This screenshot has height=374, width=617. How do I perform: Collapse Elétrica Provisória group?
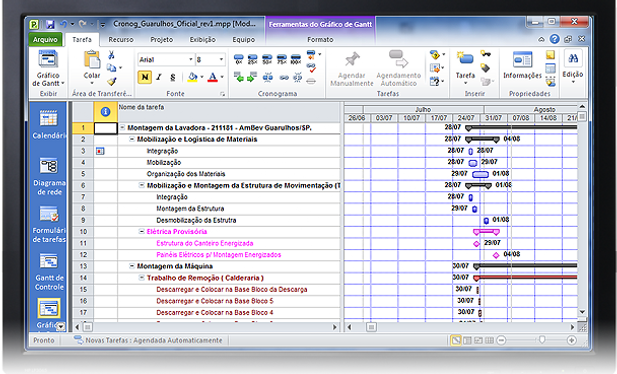click(x=142, y=231)
